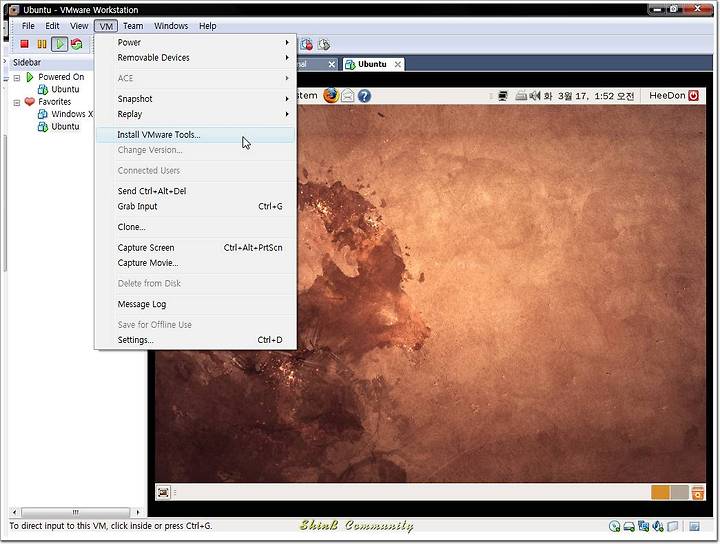Open the mail icon in Ubuntu panel
Screen dimensions: 720x544
click(x=348, y=96)
